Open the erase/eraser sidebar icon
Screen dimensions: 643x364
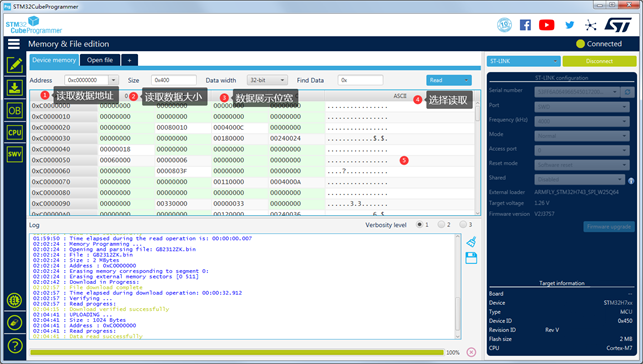click(14, 323)
